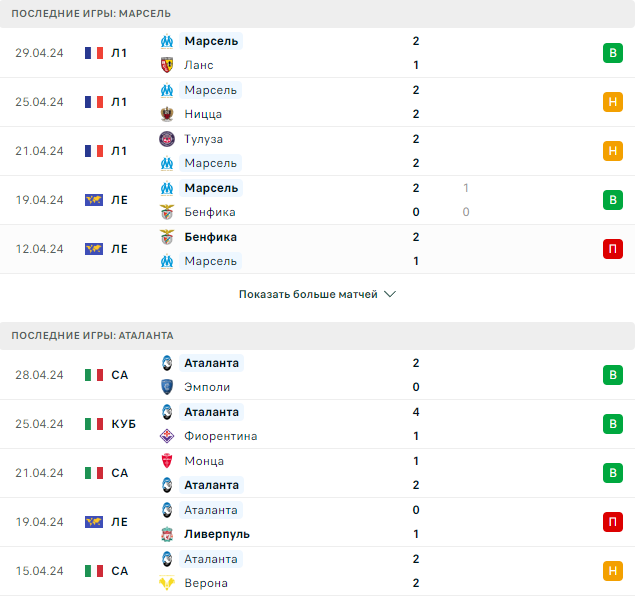Open the Показать больше матчей link
Screen dimensions: 639x598
(x=308, y=295)
